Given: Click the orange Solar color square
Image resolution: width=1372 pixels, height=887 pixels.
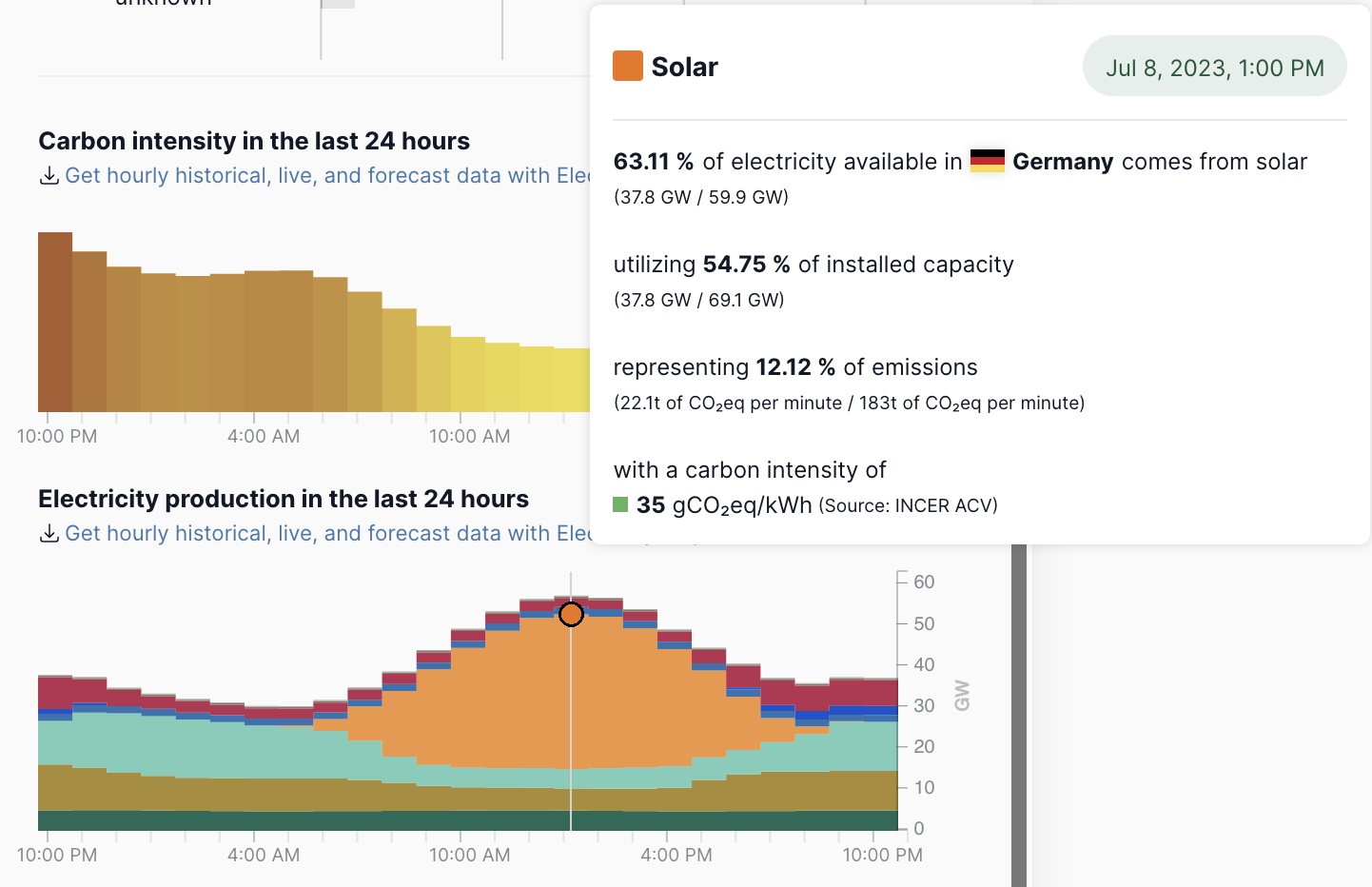Looking at the screenshot, I should [628, 67].
